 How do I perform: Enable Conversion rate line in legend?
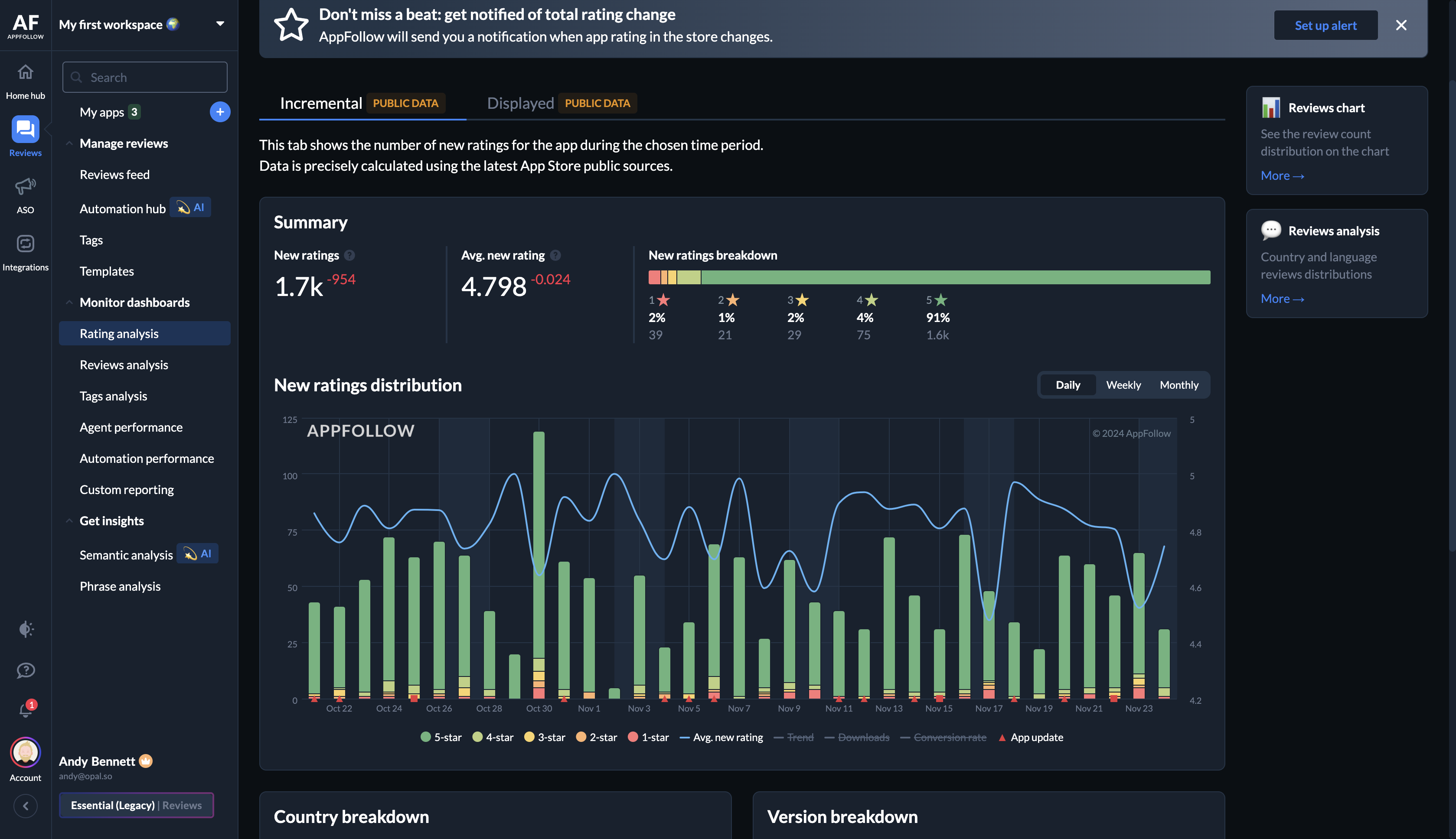point(943,738)
